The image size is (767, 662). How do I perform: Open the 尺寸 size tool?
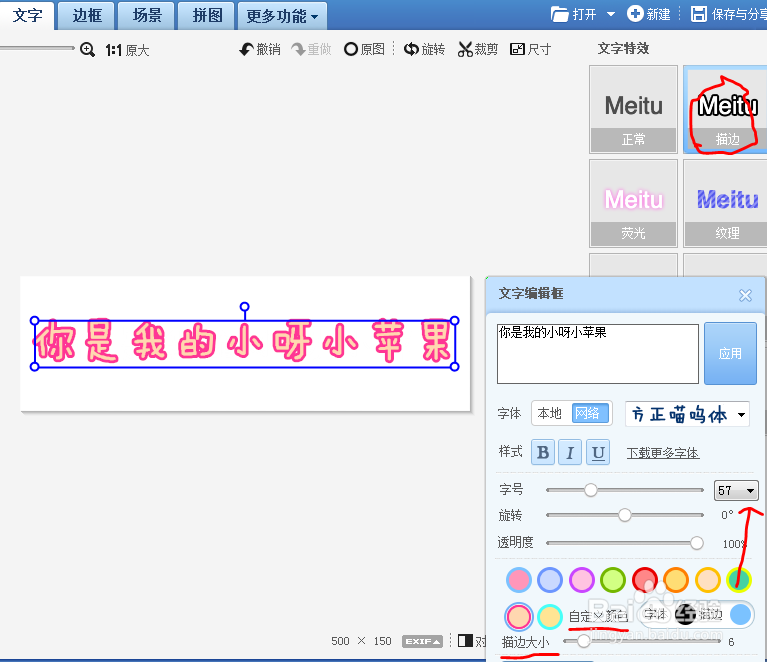click(x=530, y=49)
